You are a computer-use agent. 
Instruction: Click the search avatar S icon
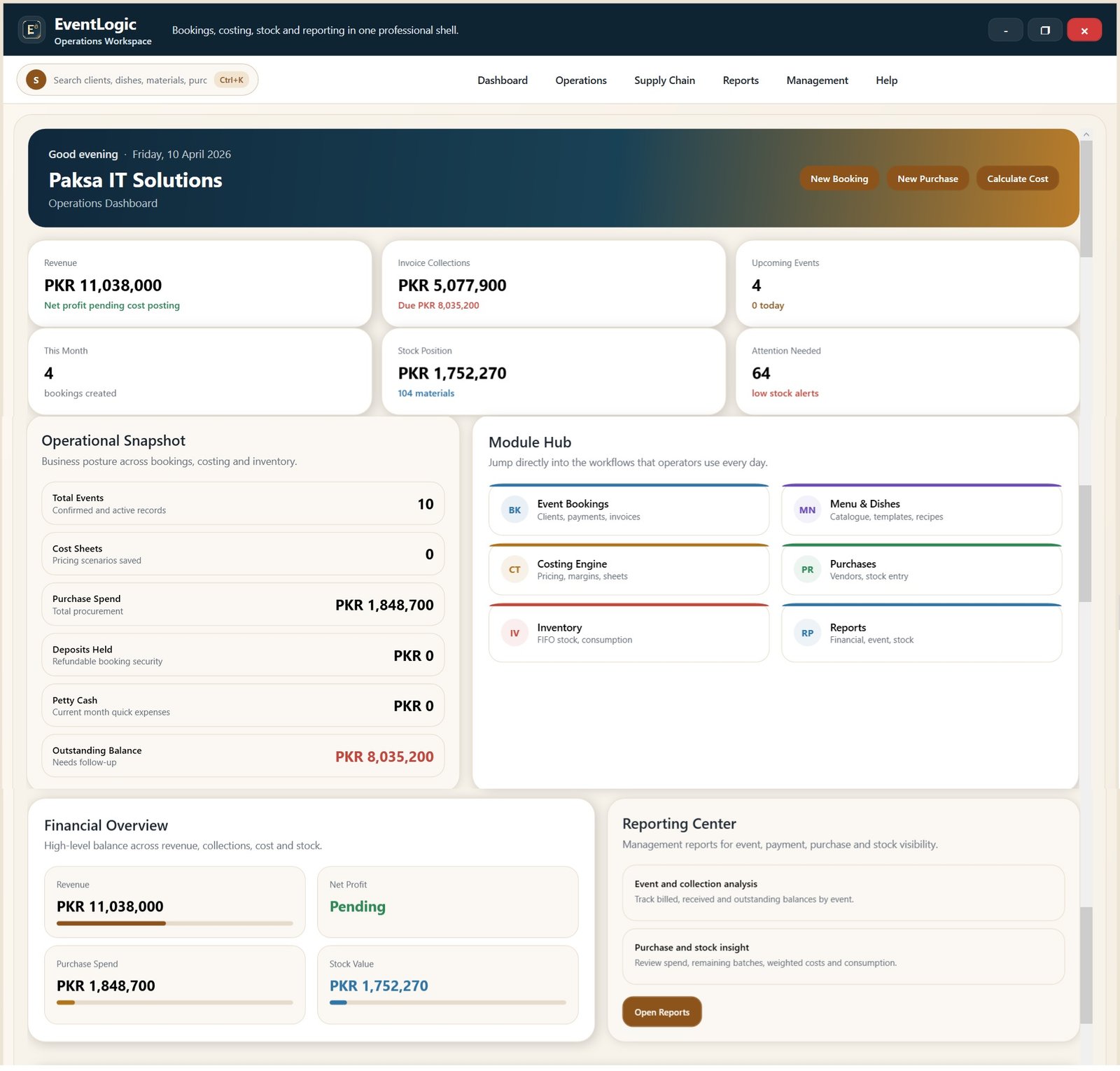pos(36,80)
